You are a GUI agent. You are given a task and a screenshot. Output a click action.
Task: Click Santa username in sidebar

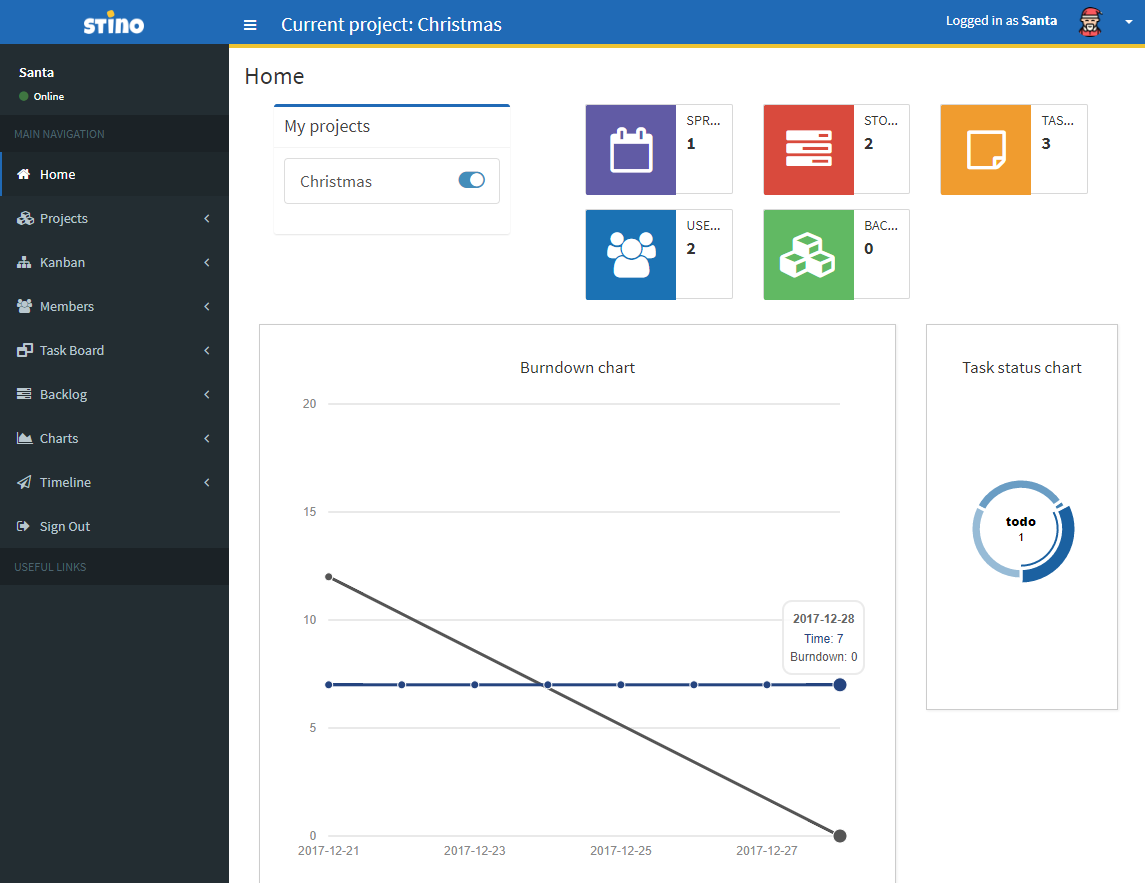37,72
